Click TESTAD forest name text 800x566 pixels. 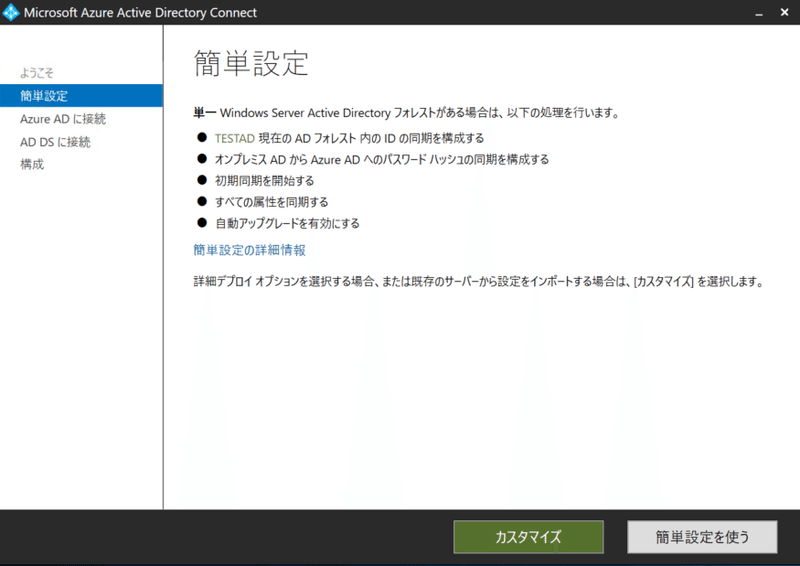click(235, 138)
